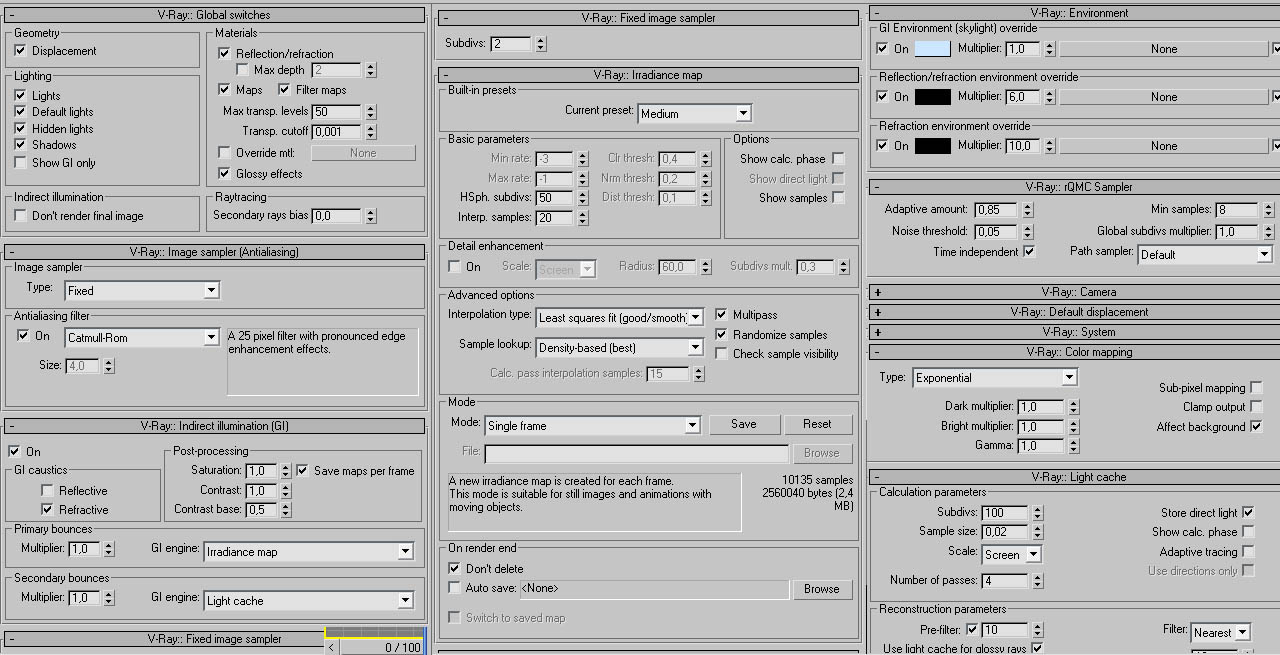Pick the Reflection/refraction environment black swatch
Image resolution: width=1280 pixels, height=655 pixels.
932,97
